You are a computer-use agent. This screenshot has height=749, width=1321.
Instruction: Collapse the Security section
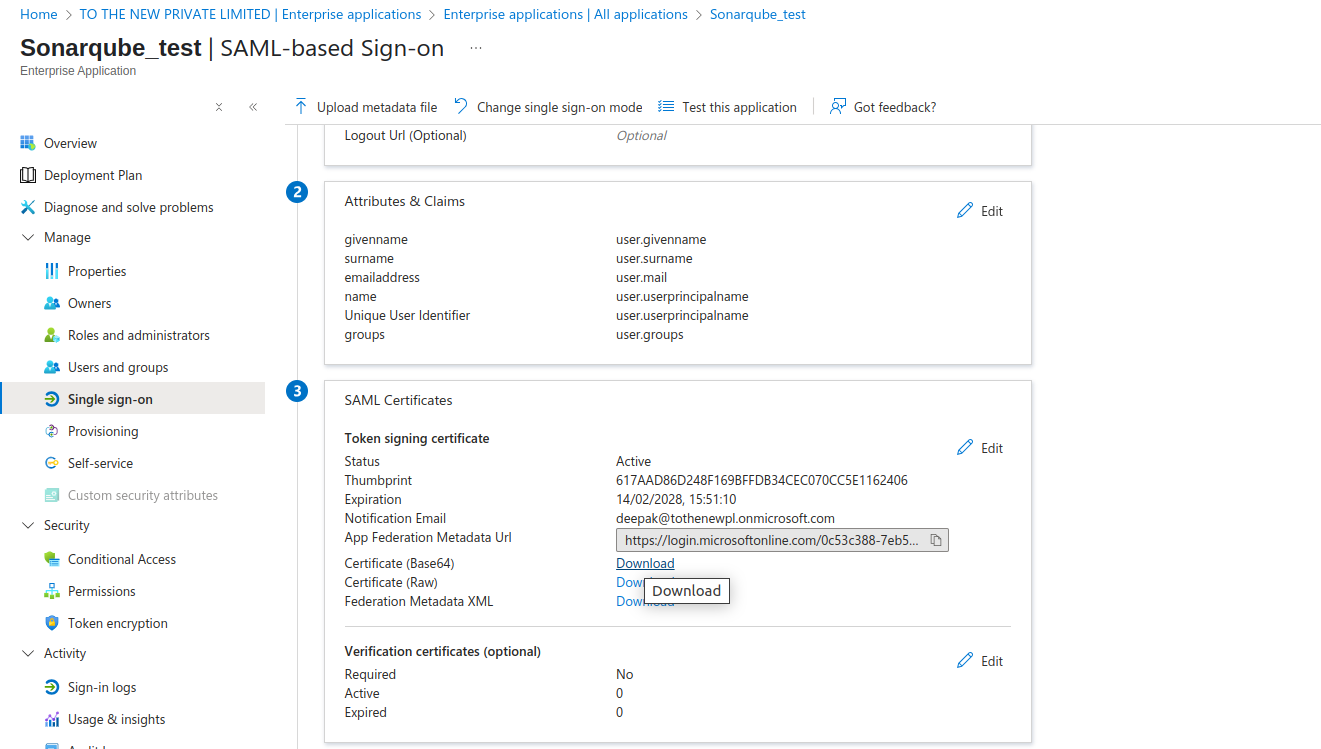(x=28, y=525)
